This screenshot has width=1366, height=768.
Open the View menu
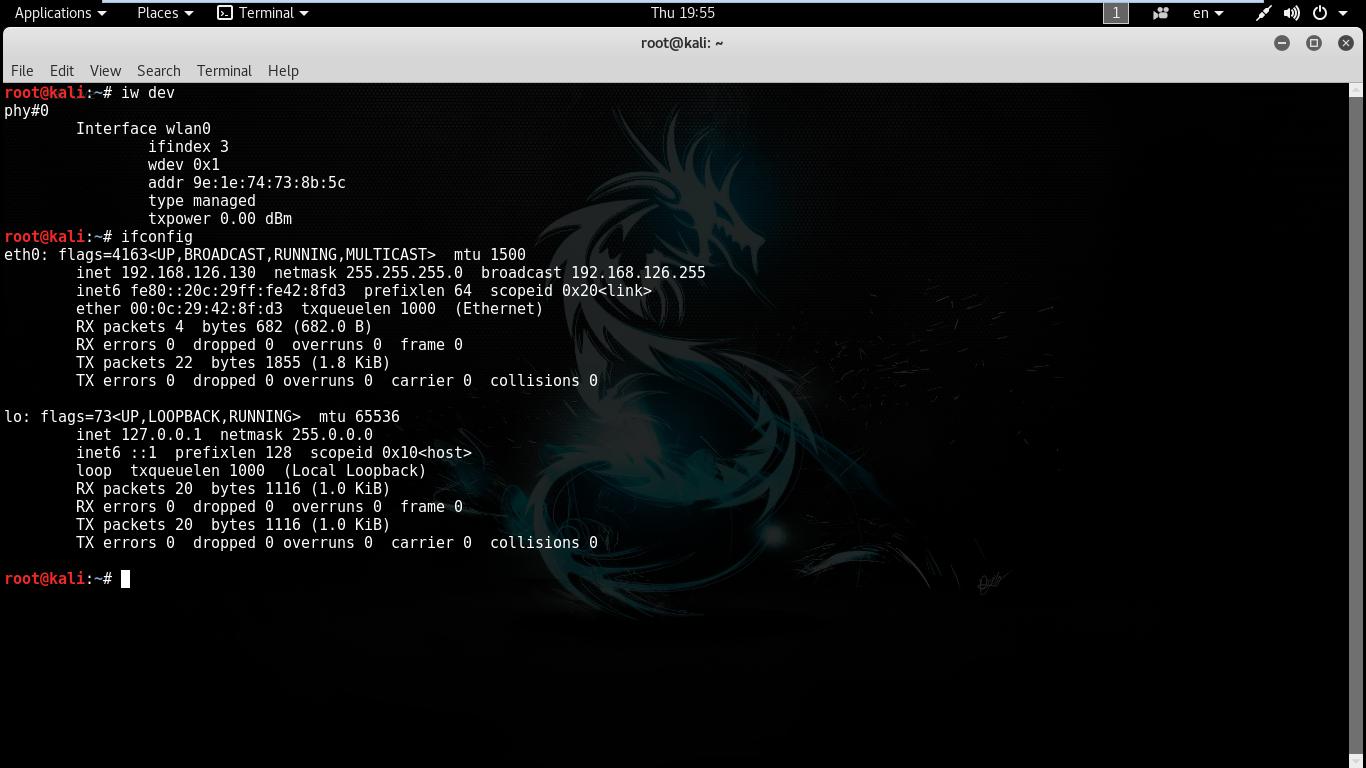point(105,71)
